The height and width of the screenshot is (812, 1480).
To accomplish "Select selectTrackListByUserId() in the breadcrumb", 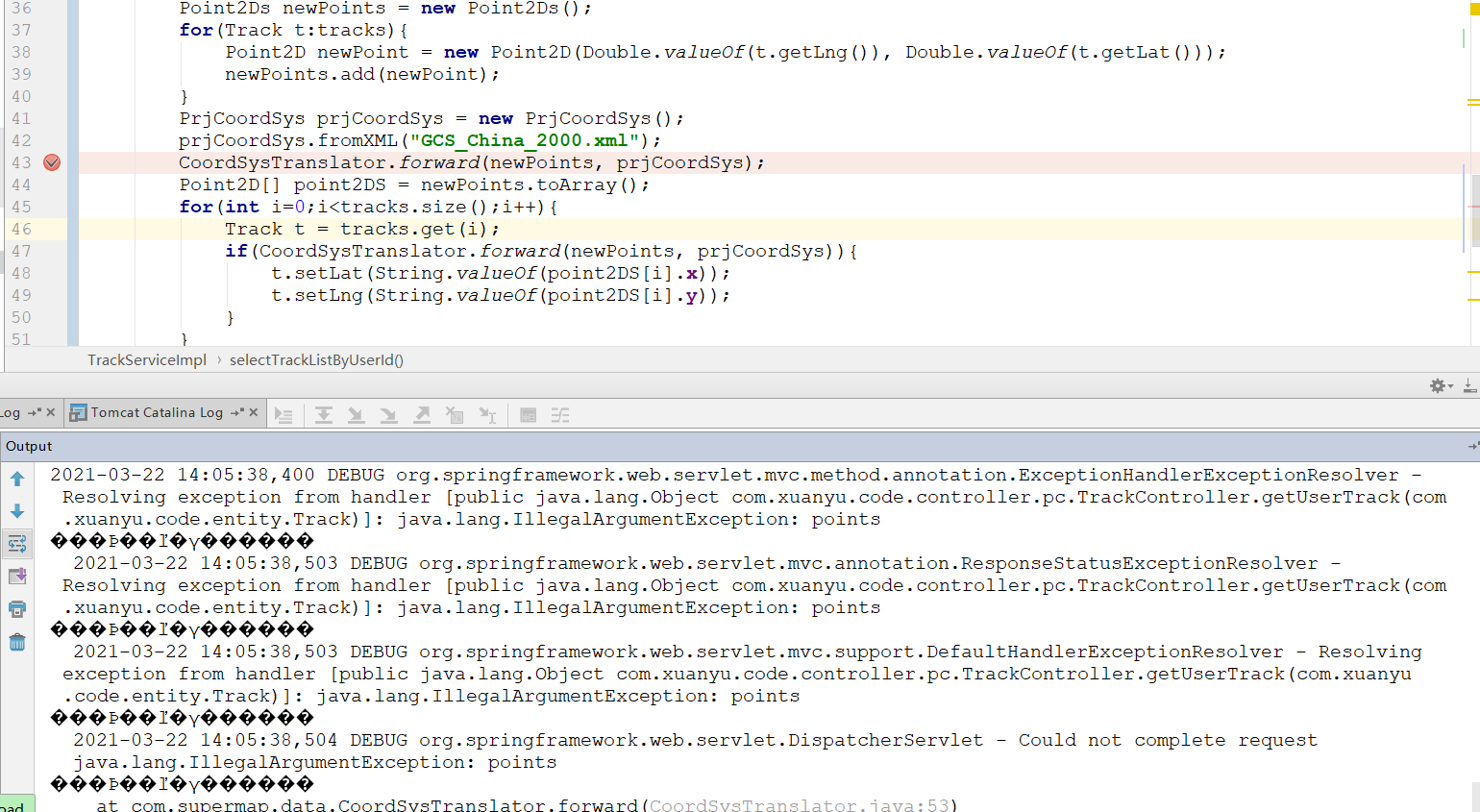I will pos(316,360).
